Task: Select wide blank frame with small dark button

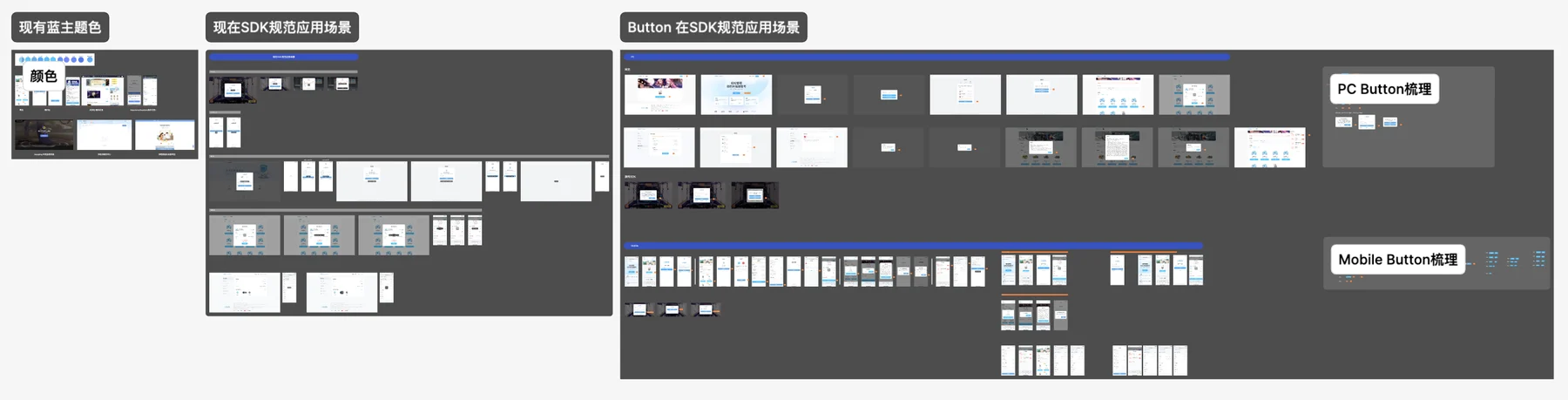Action: [x=556, y=181]
